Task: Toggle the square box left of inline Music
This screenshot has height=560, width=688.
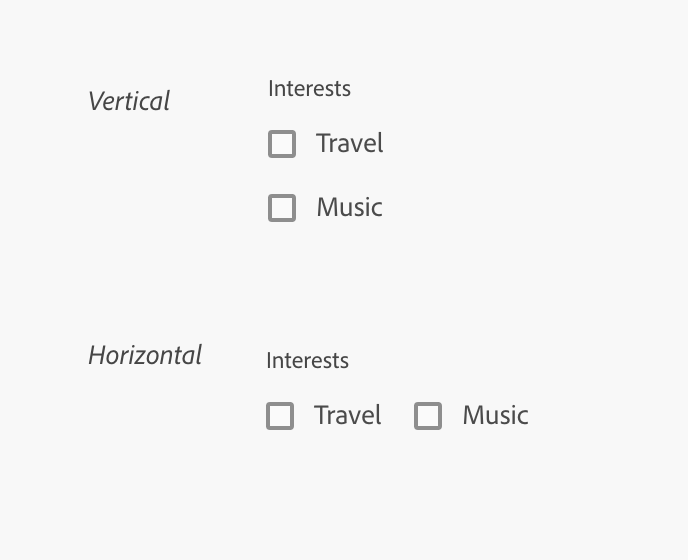Action: tap(428, 416)
